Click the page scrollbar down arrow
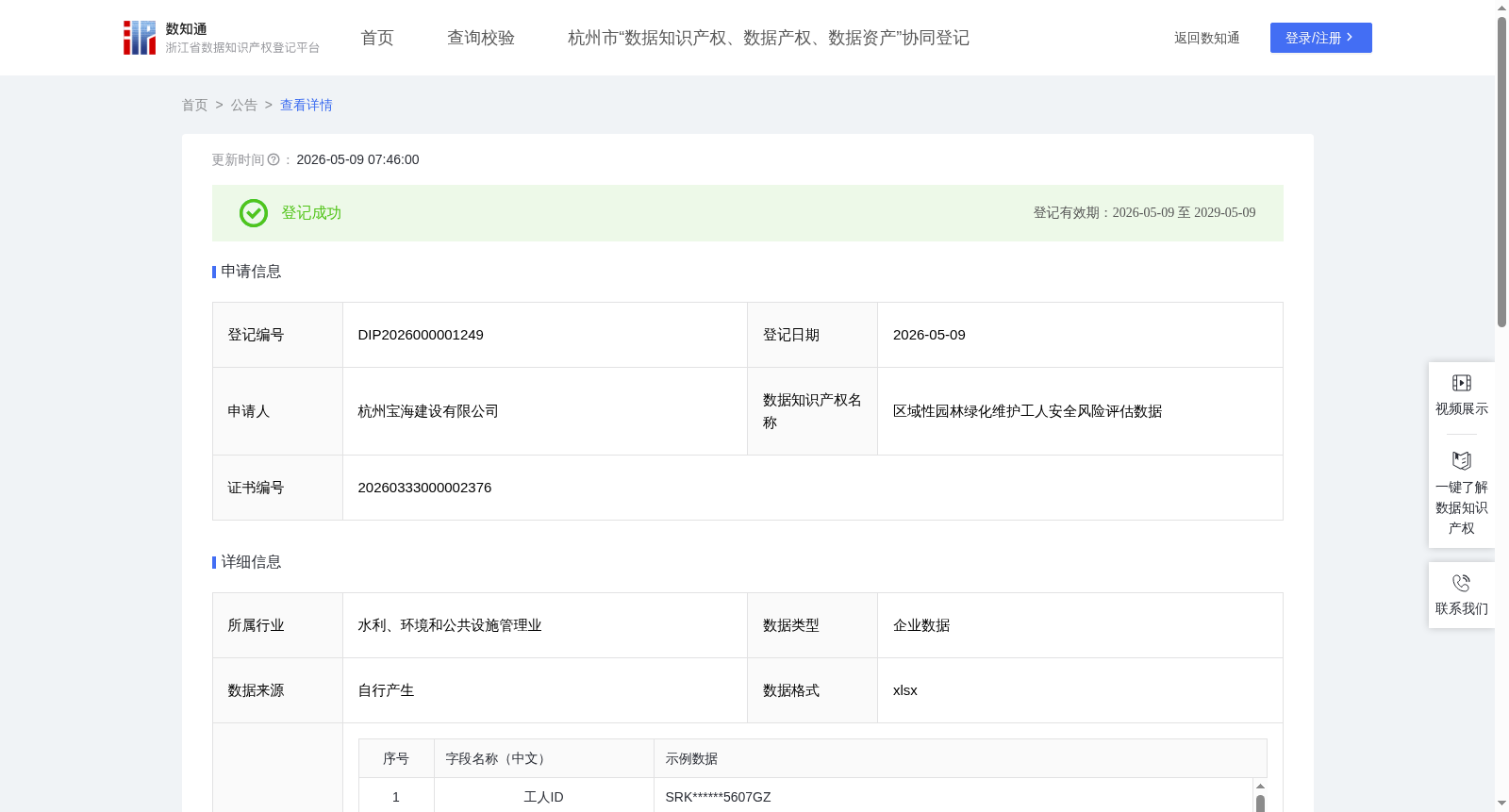The width and height of the screenshot is (1509, 812). (1501, 804)
